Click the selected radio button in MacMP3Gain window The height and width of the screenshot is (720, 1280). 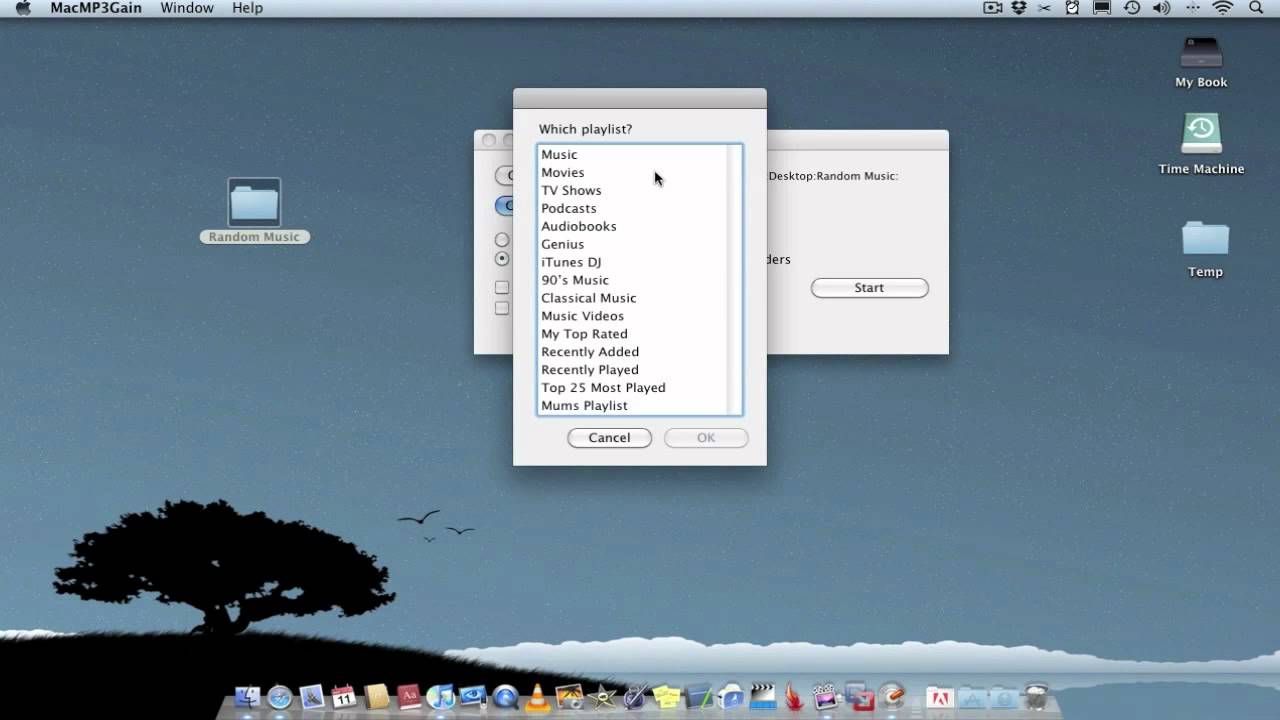(502, 259)
